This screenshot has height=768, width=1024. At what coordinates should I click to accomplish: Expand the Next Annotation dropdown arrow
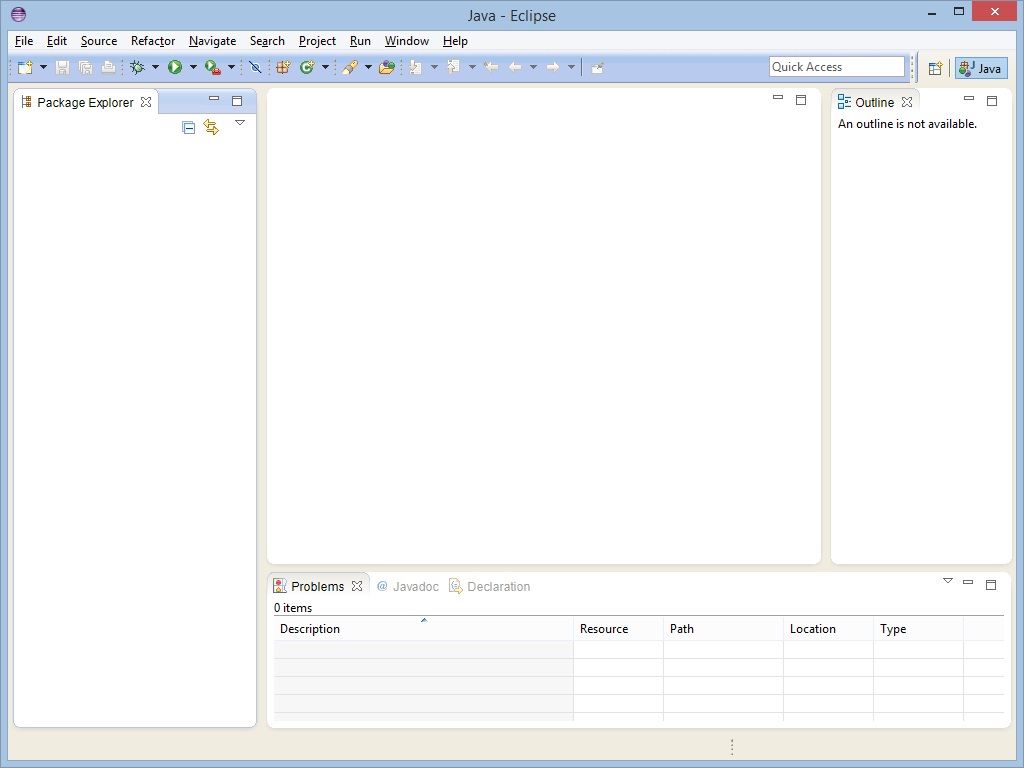(x=434, y=67)
